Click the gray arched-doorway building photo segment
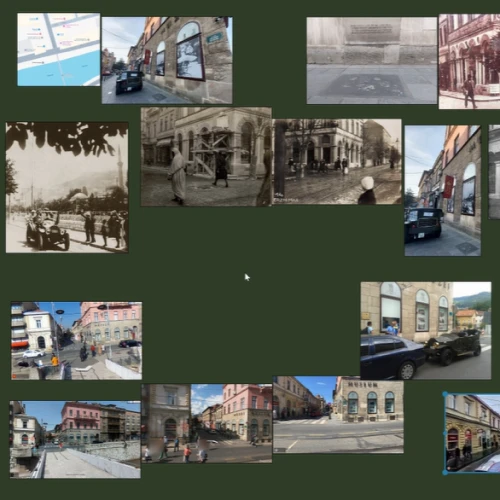This screenshot has width=500, height=500. 166,423
